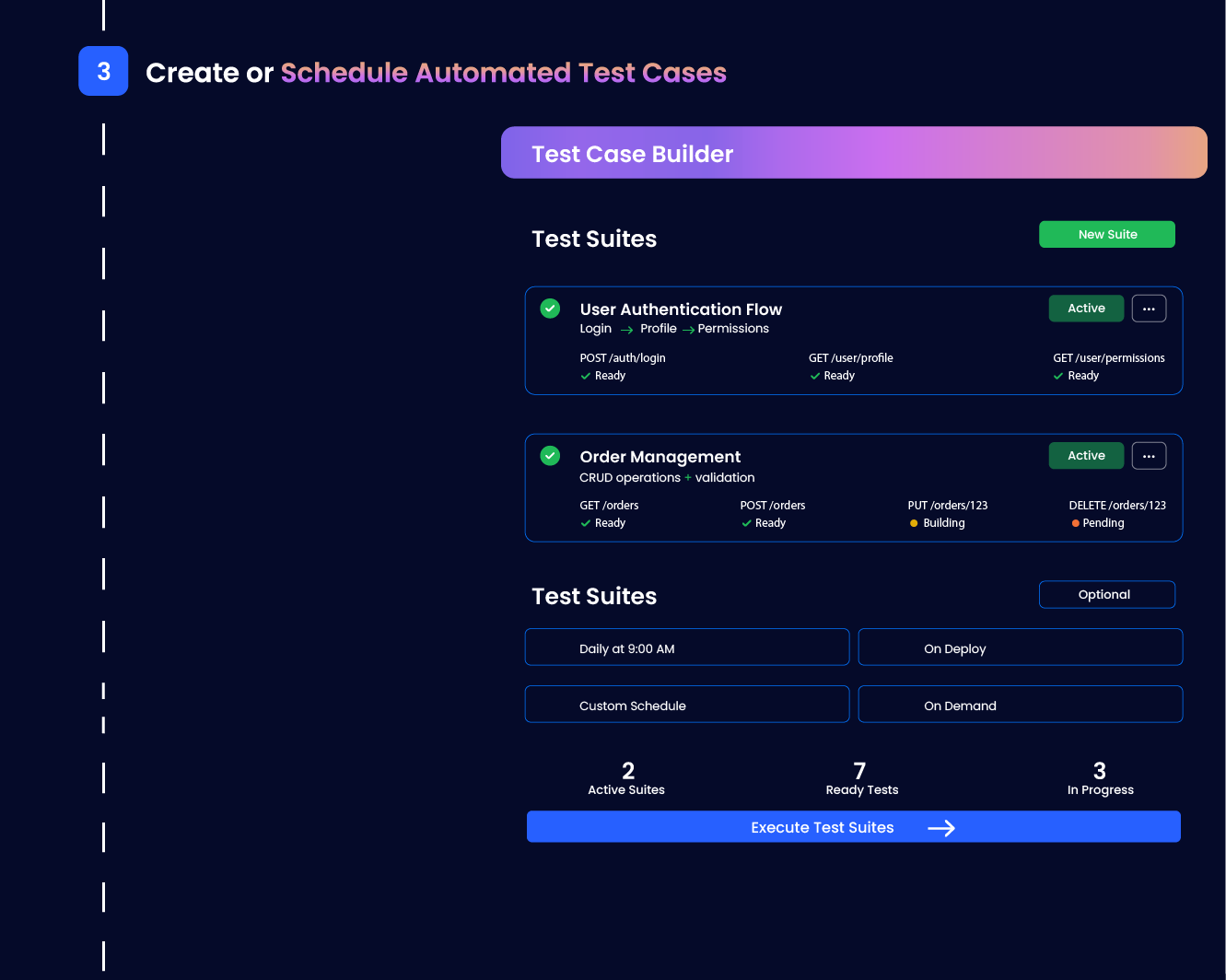This screenshot has width=1226, height=980.
Task: Open the Order Management more-options menu
Action: click(1149, 456)
